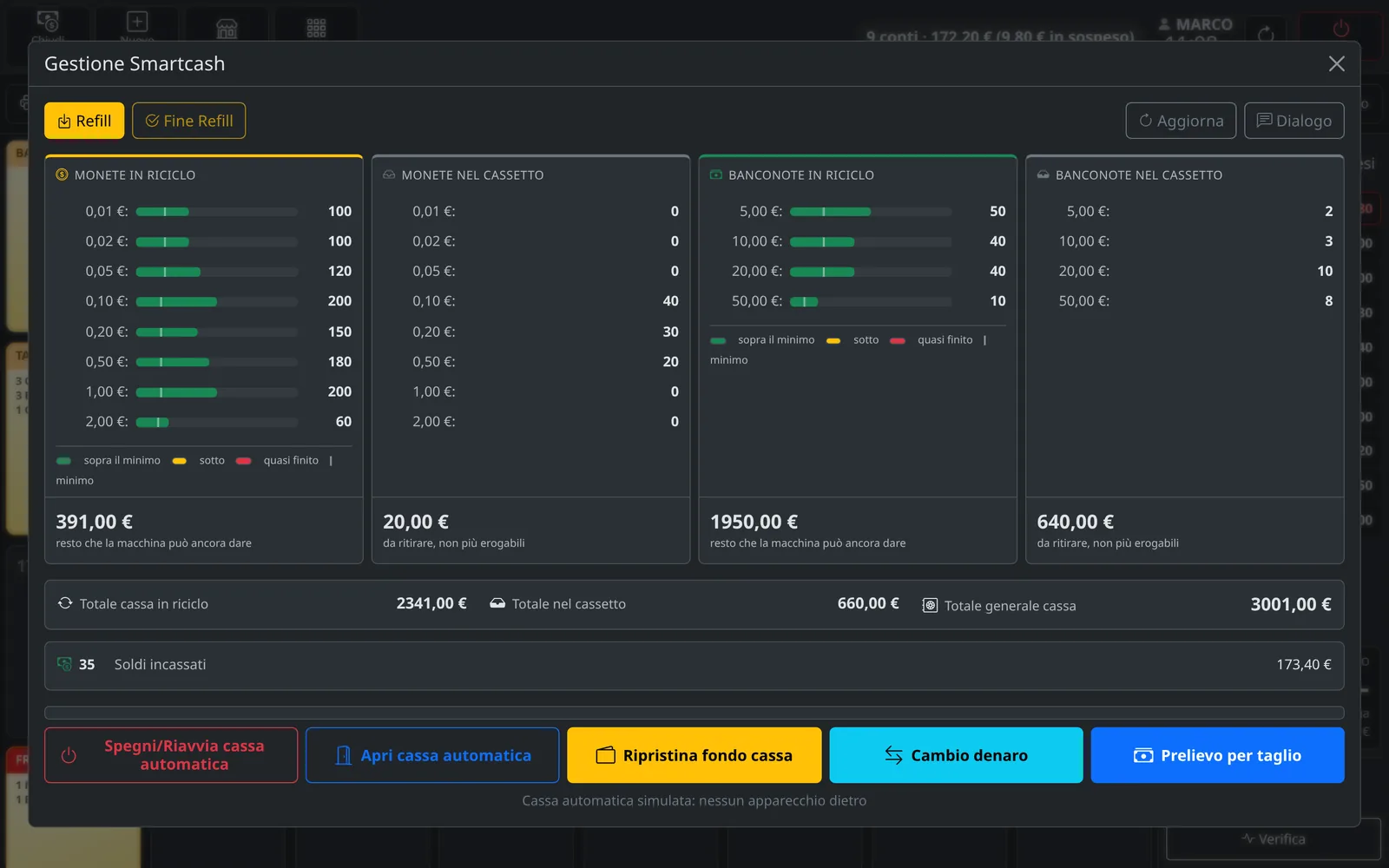
Task: Select the 3001,00 € general total
Action: tap(1290, 604)
